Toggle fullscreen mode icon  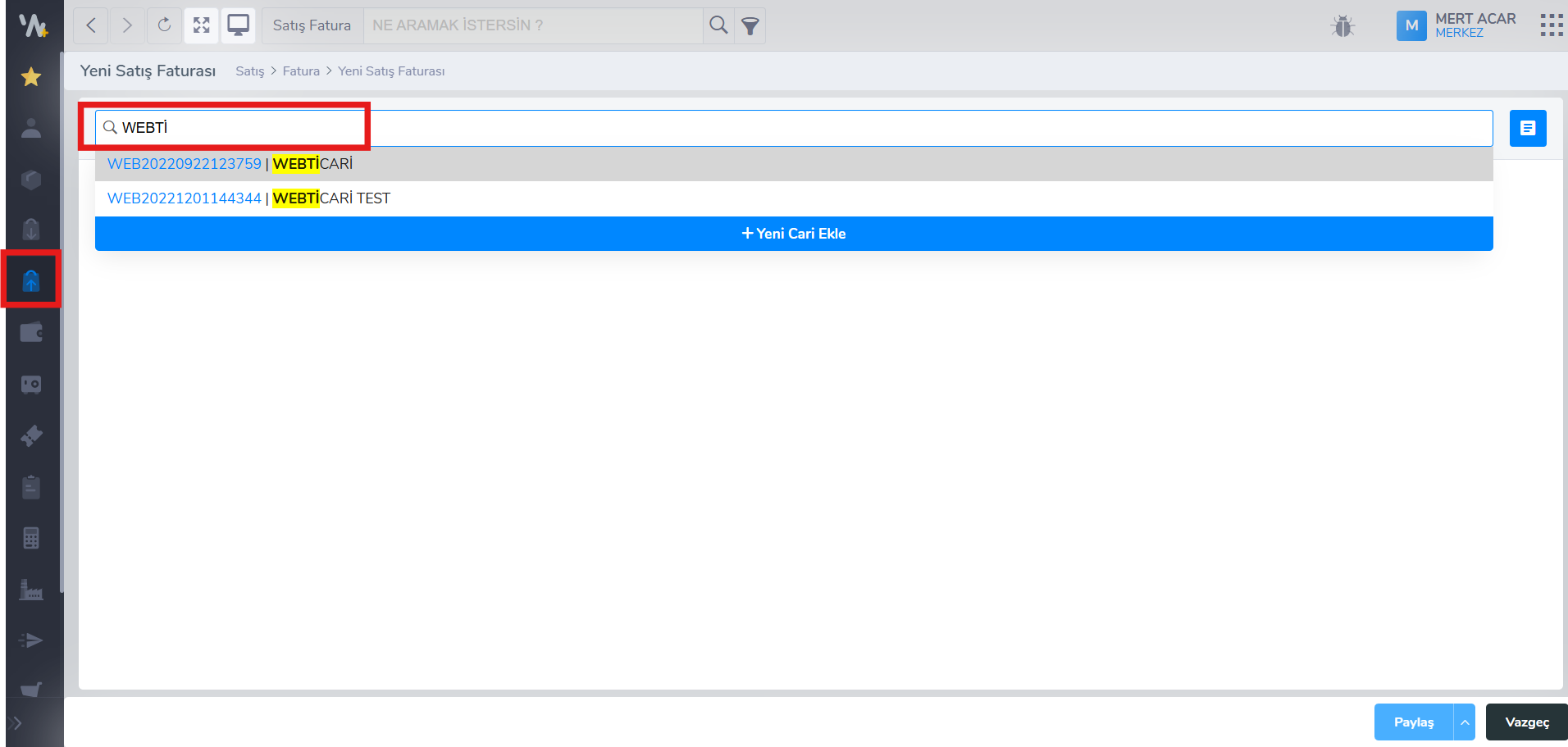pos(202,25)
